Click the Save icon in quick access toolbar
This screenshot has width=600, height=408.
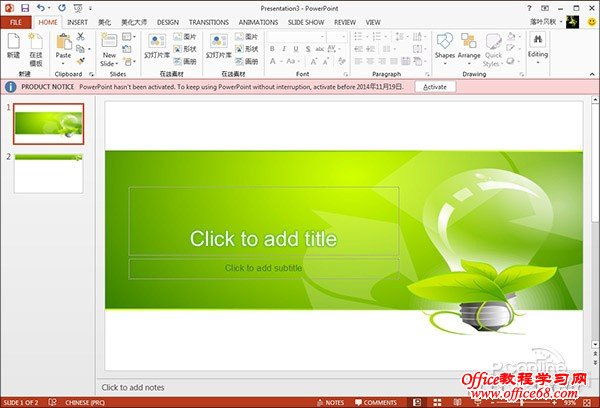(25, 8)
